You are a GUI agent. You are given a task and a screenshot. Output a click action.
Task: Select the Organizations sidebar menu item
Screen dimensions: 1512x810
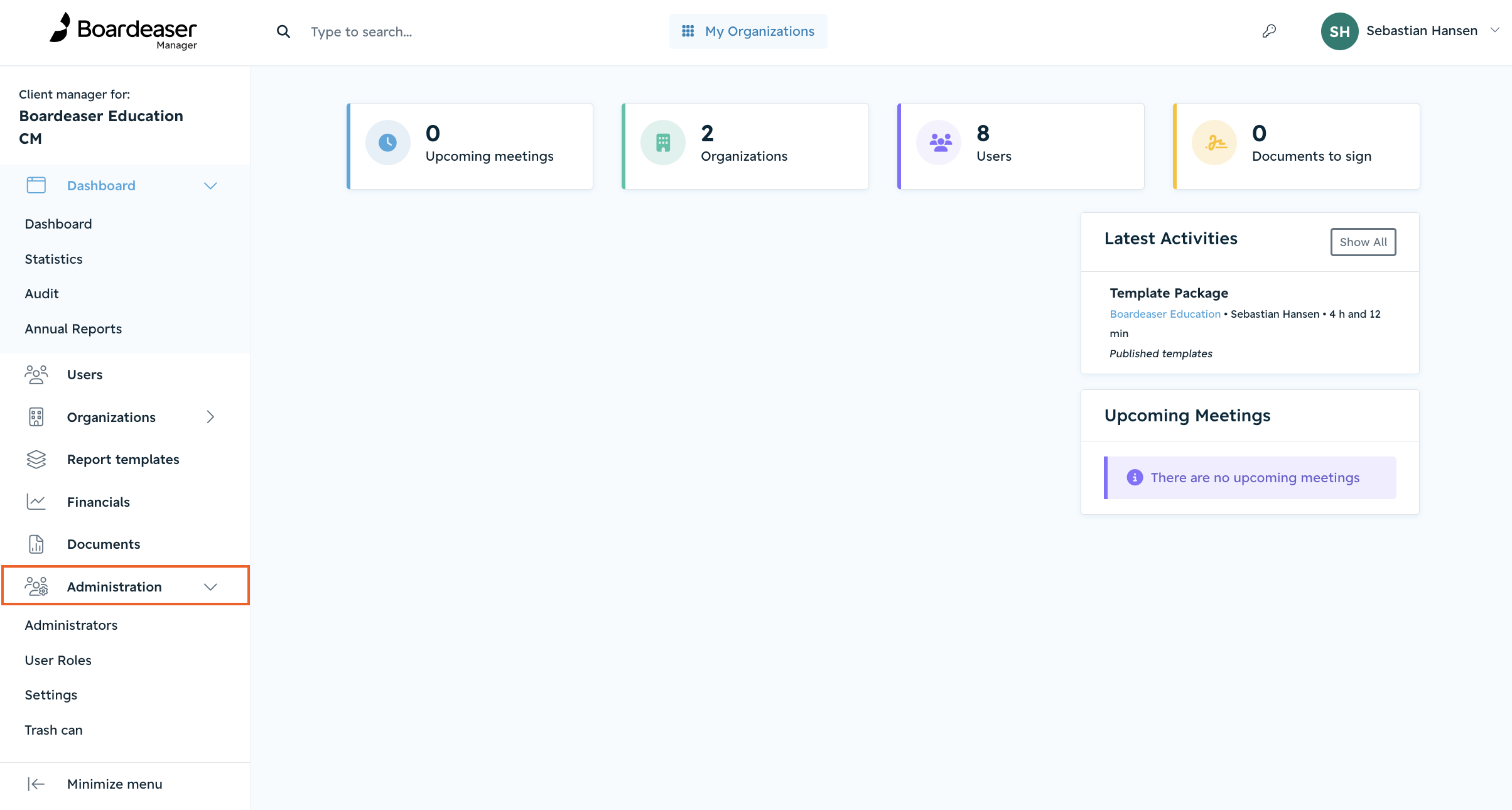coord(111,418)
